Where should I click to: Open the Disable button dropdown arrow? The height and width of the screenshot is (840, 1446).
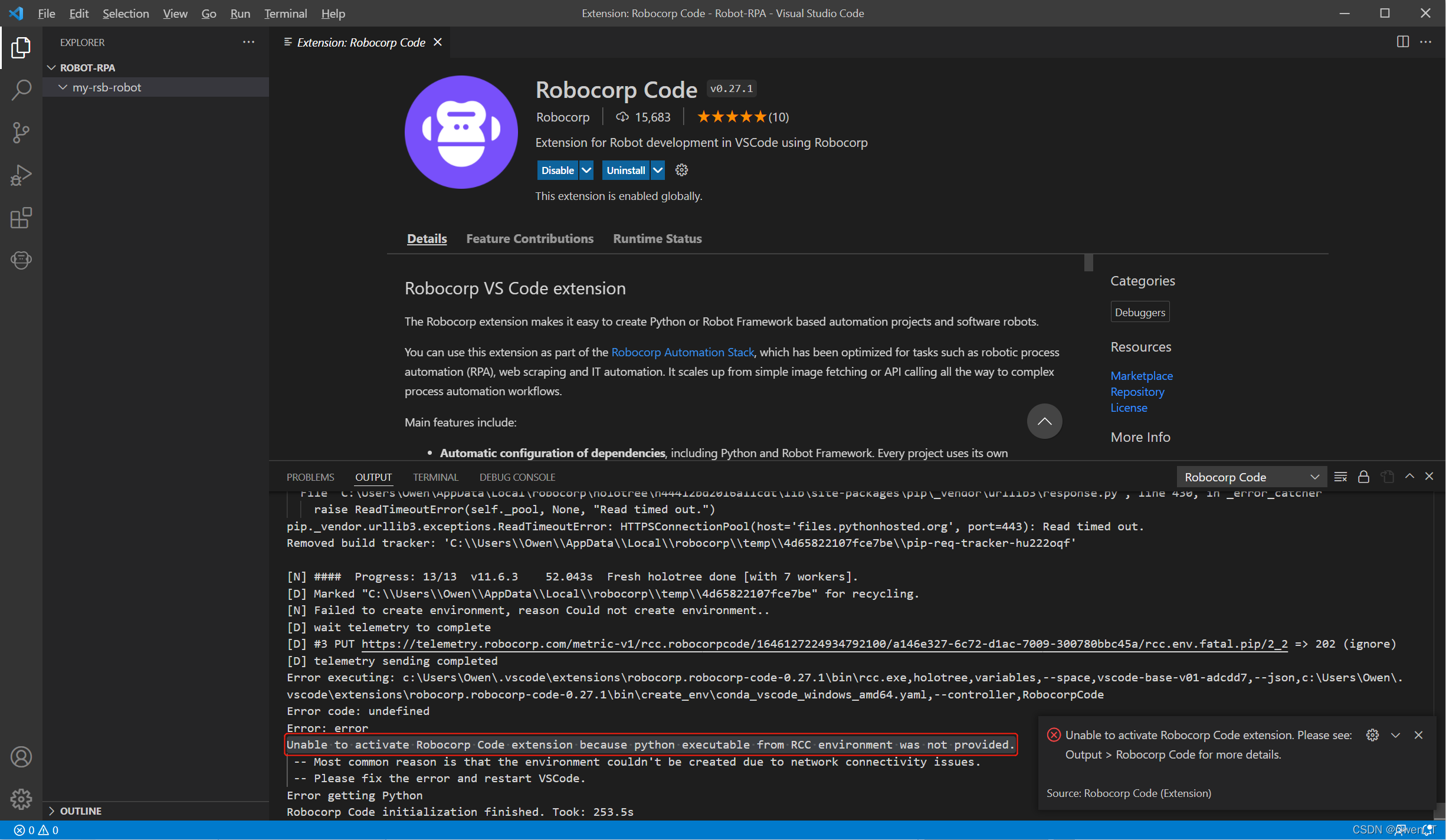[586, 170]
